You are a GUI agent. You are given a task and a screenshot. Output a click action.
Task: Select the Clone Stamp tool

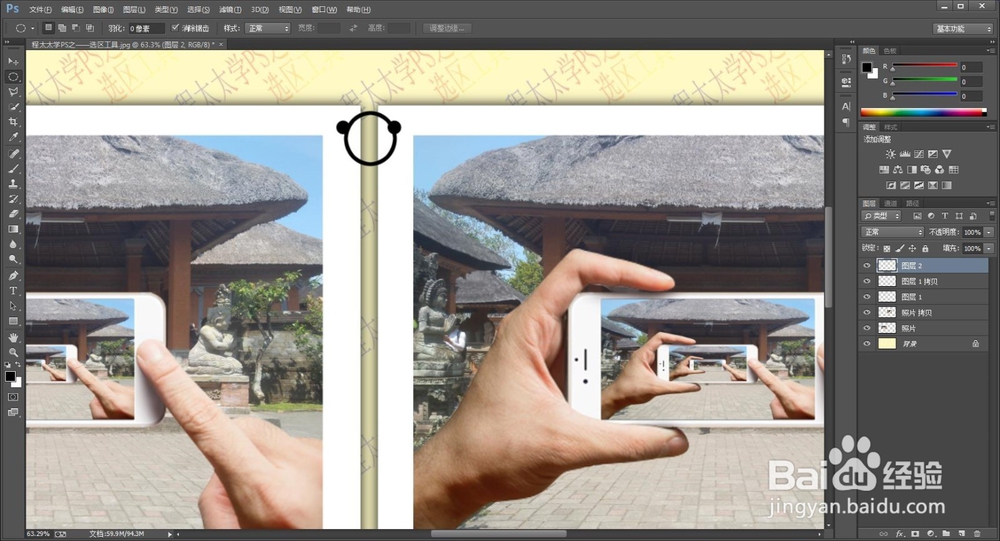13,184
